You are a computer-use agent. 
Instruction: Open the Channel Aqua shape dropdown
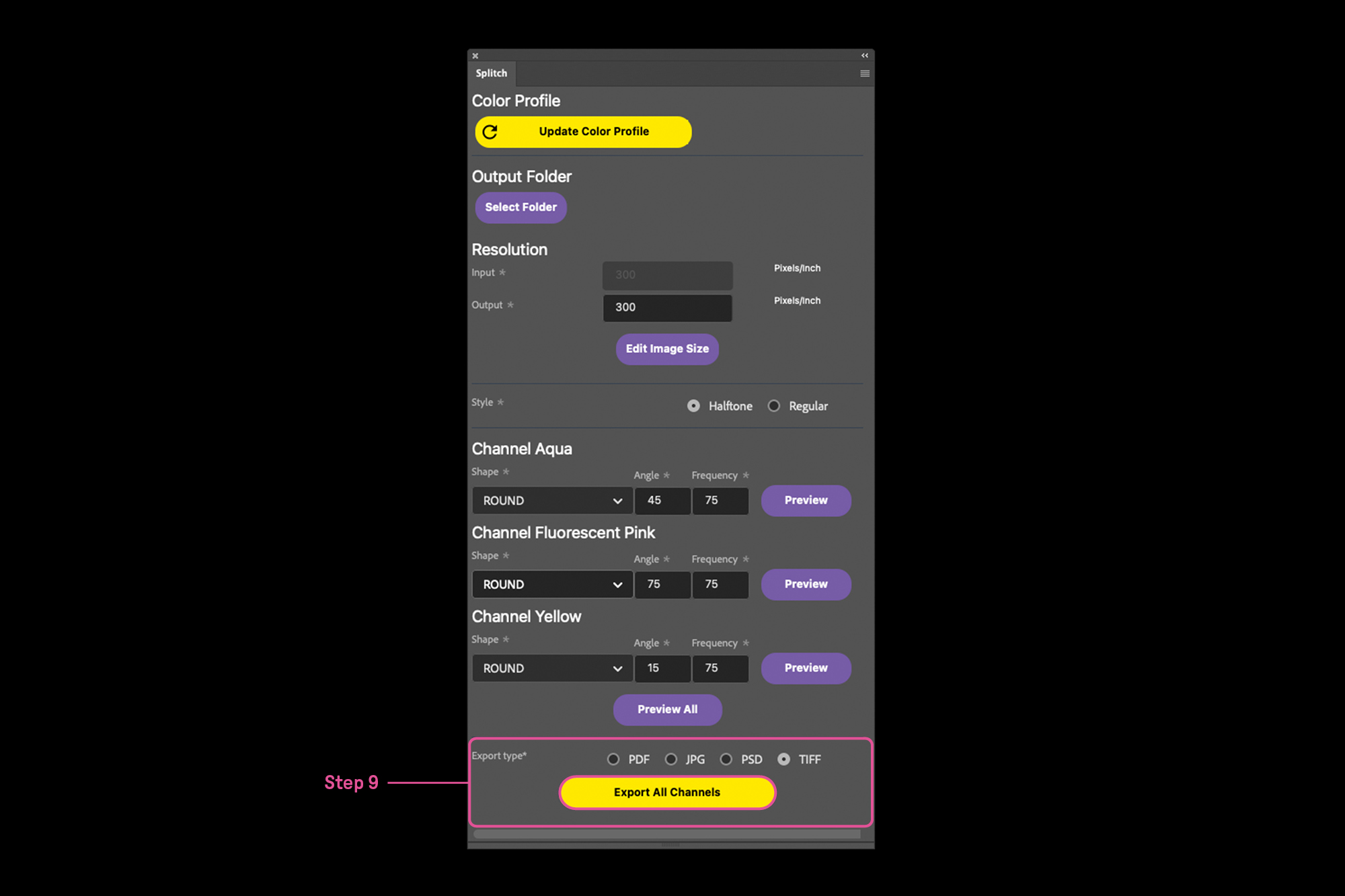coord(552,501)
